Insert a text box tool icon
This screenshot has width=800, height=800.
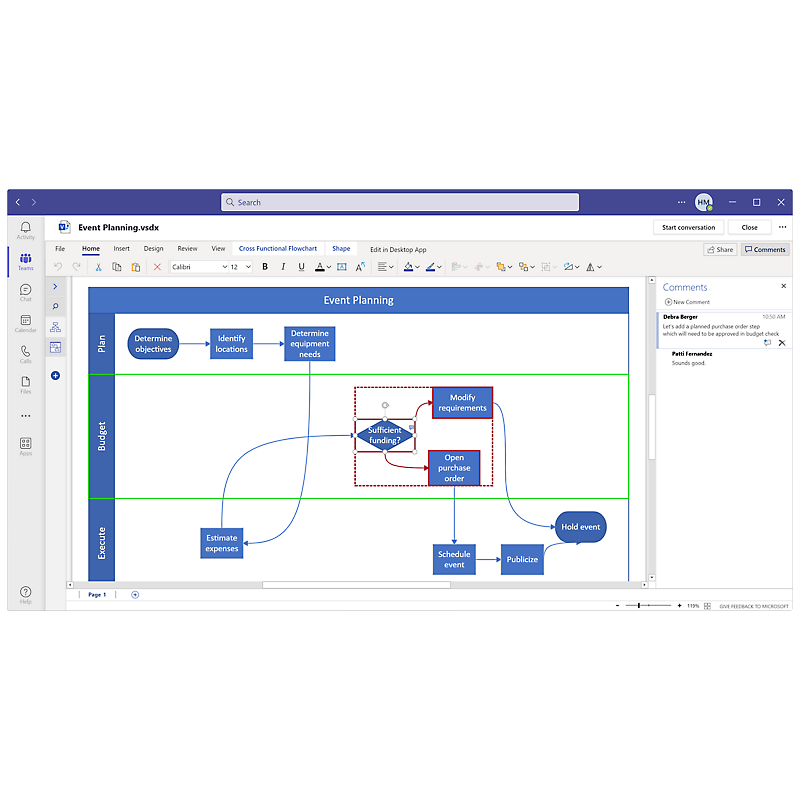[342, 266]
